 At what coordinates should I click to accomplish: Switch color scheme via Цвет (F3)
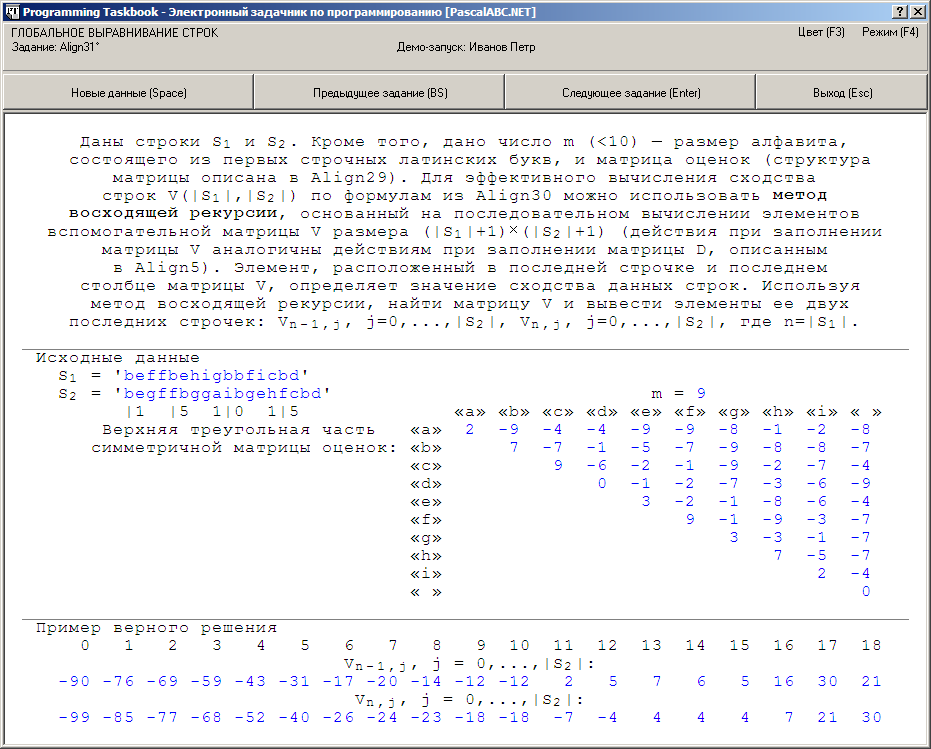click(x=821, y=32)
